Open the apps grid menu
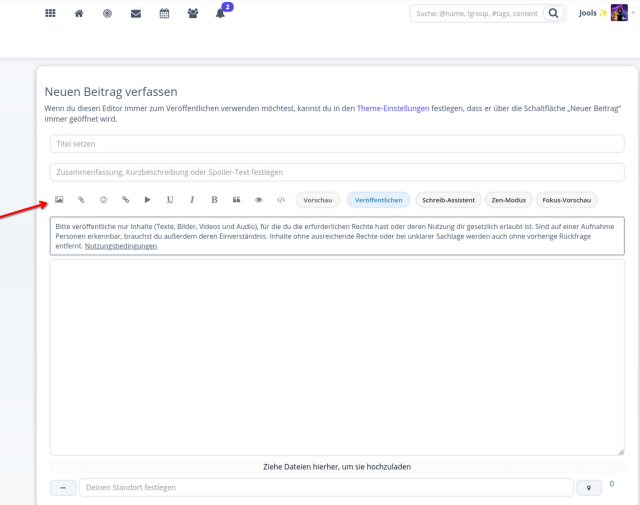The width and height of the screenshot is (640, 505). [x=50, y=13]
